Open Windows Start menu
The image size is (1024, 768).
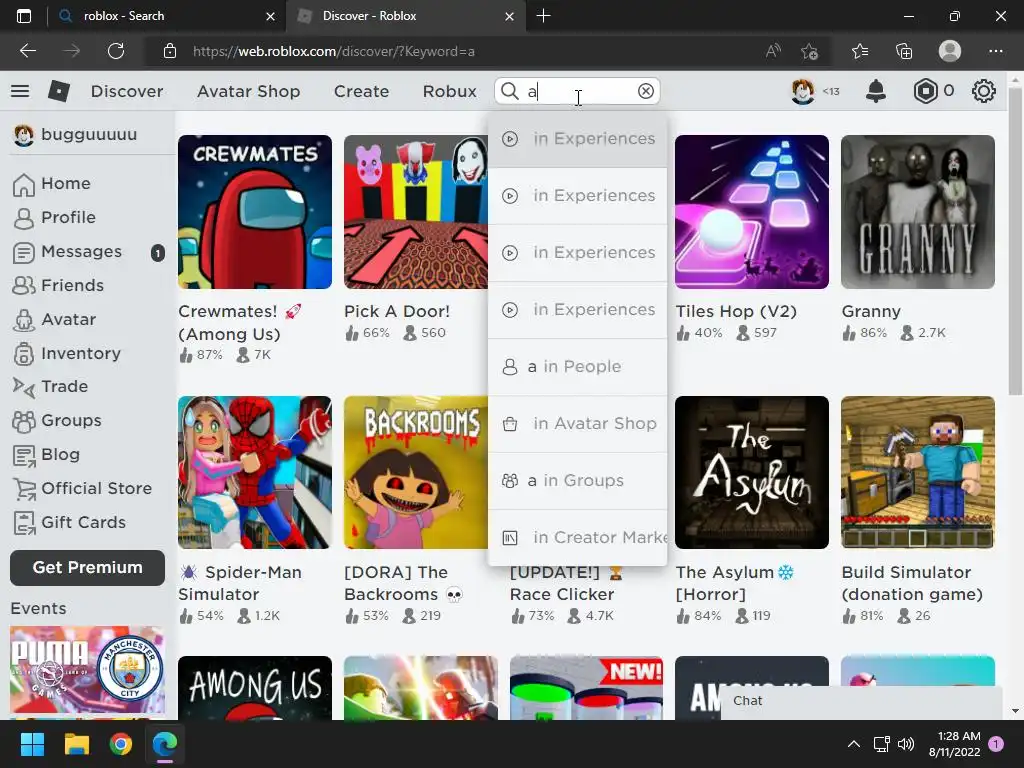[32, 744]
